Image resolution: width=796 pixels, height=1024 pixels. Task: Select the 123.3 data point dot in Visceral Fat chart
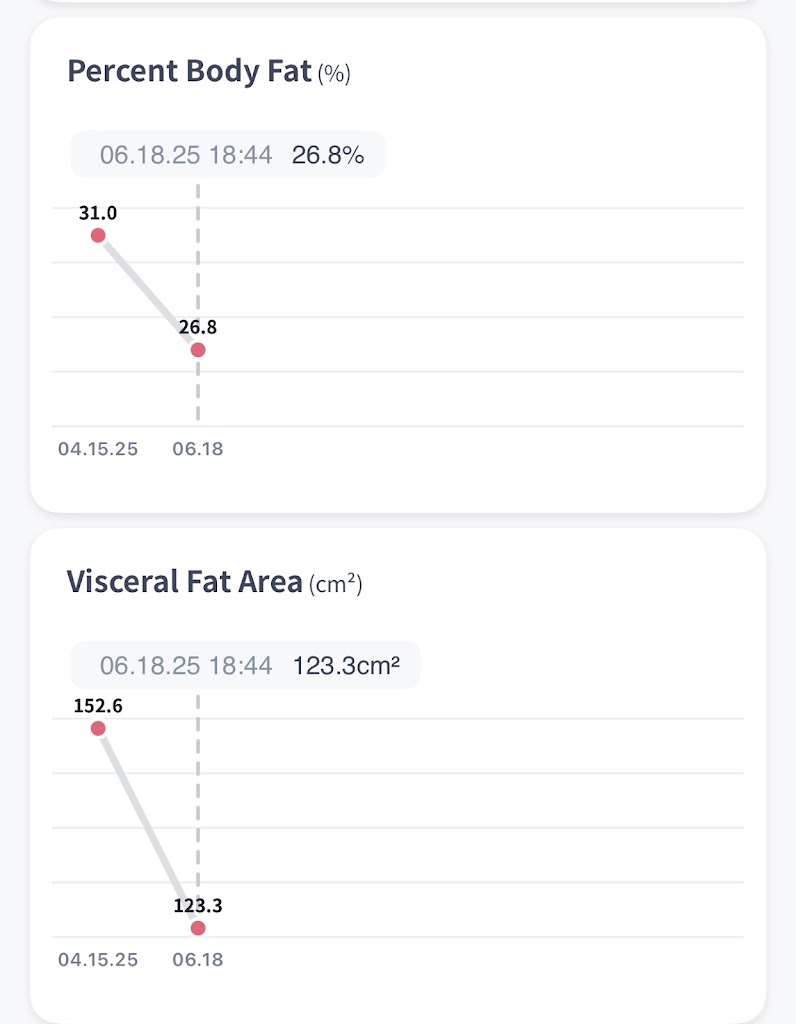point(198,928)
